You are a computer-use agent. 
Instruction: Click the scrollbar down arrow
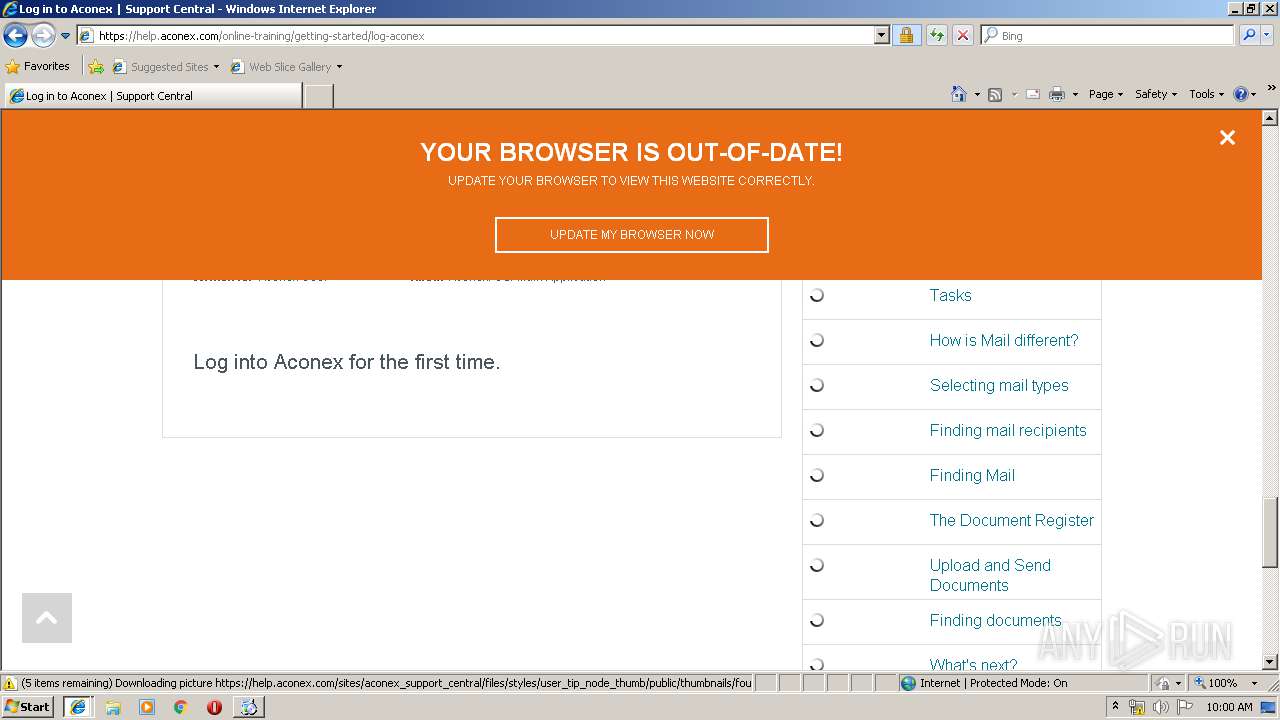(x=1270, y=661)
